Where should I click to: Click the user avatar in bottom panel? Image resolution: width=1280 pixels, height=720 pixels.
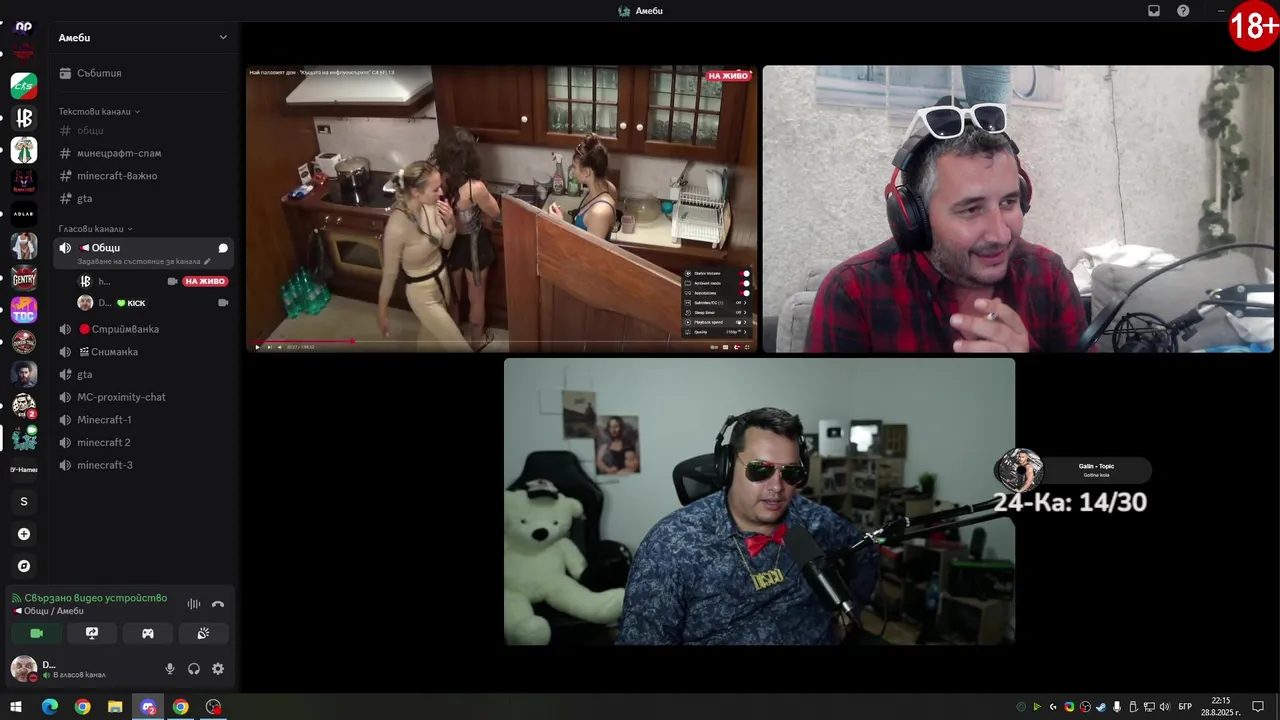coord(24,669)
